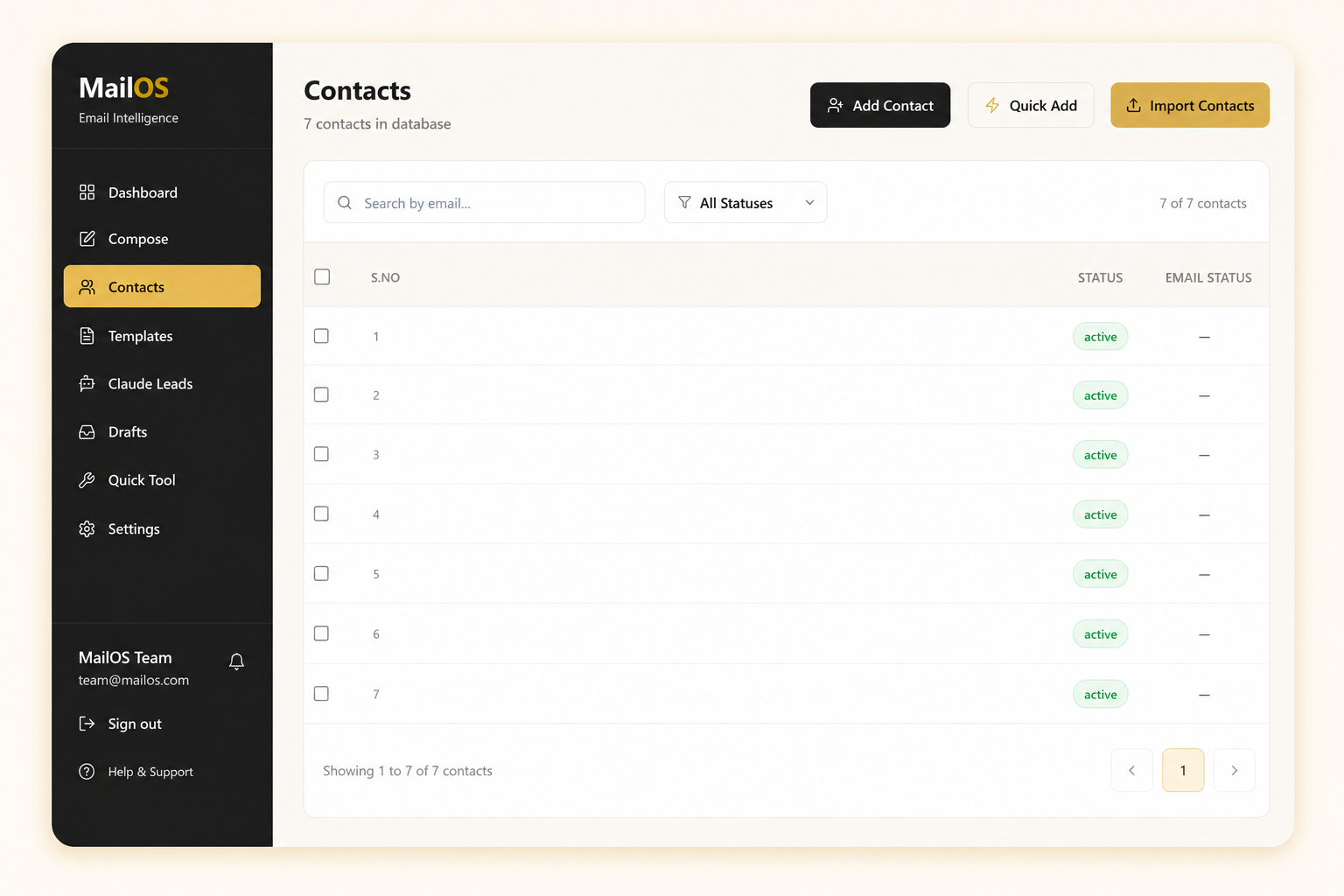Image resolution: width=1344 pixels, height=896 pixels.
Task: Click the active badge in row 5
Action: click(x=1100, y=574)
